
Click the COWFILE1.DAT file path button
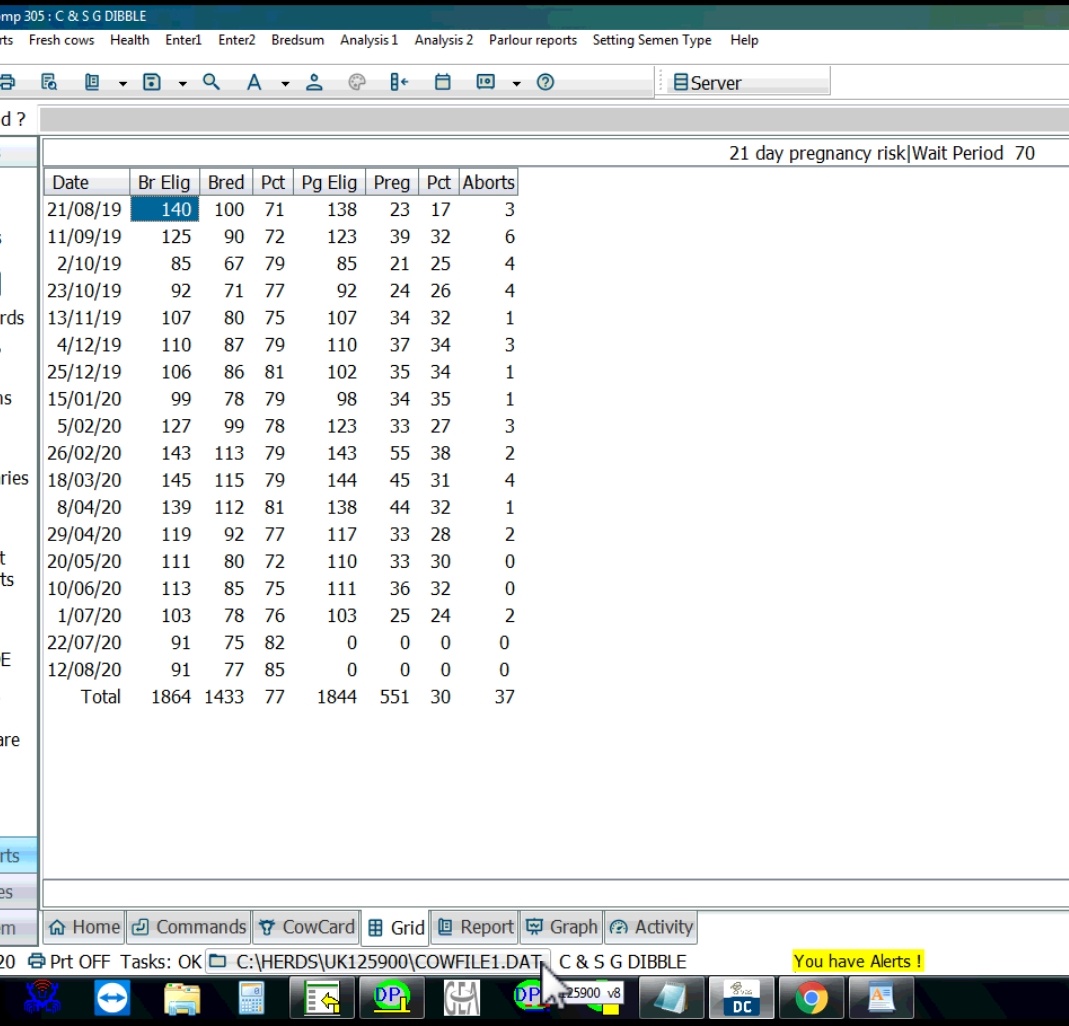(x=376, y=962)
